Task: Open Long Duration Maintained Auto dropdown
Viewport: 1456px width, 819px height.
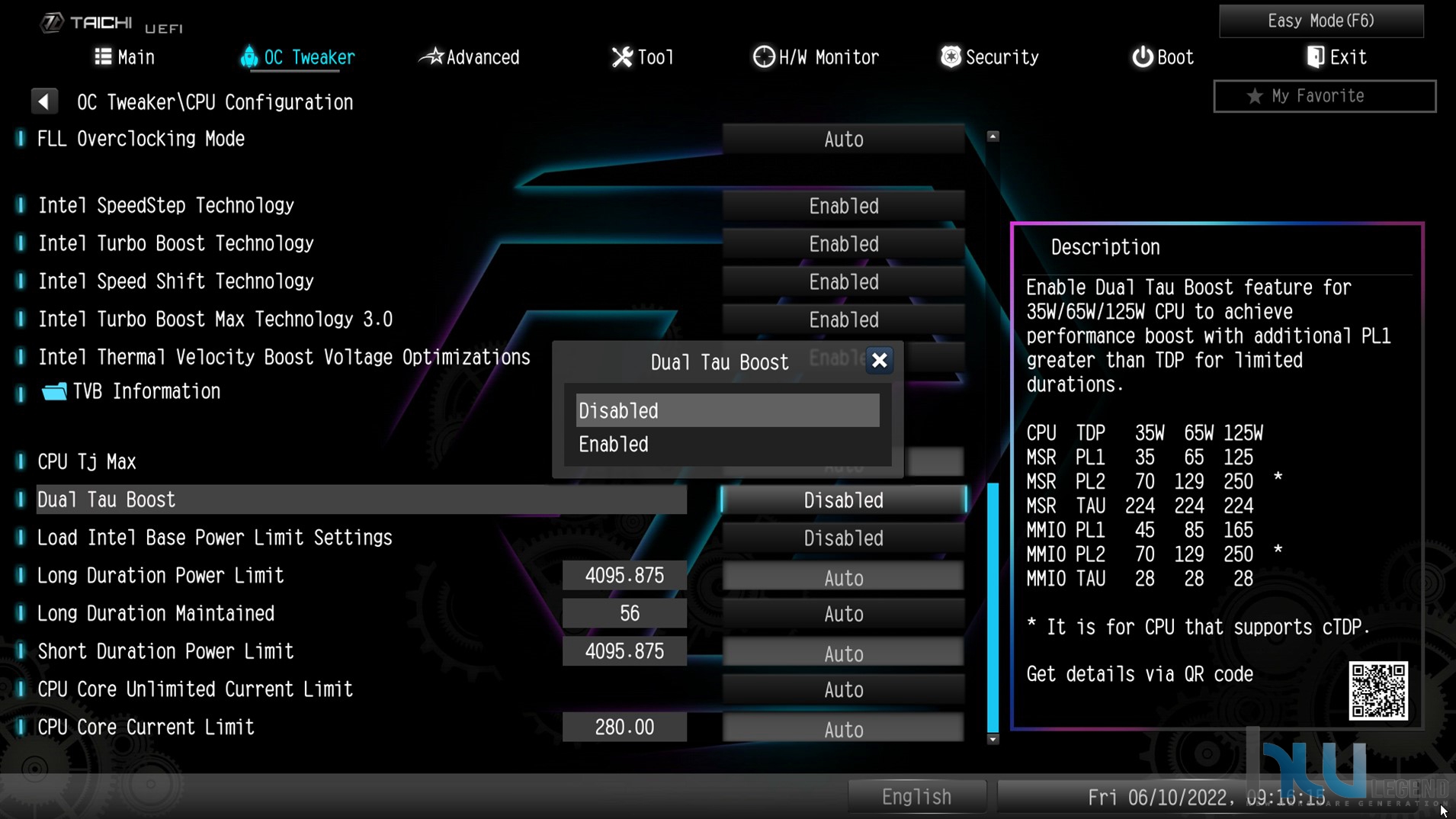Action: coord(843,614)
